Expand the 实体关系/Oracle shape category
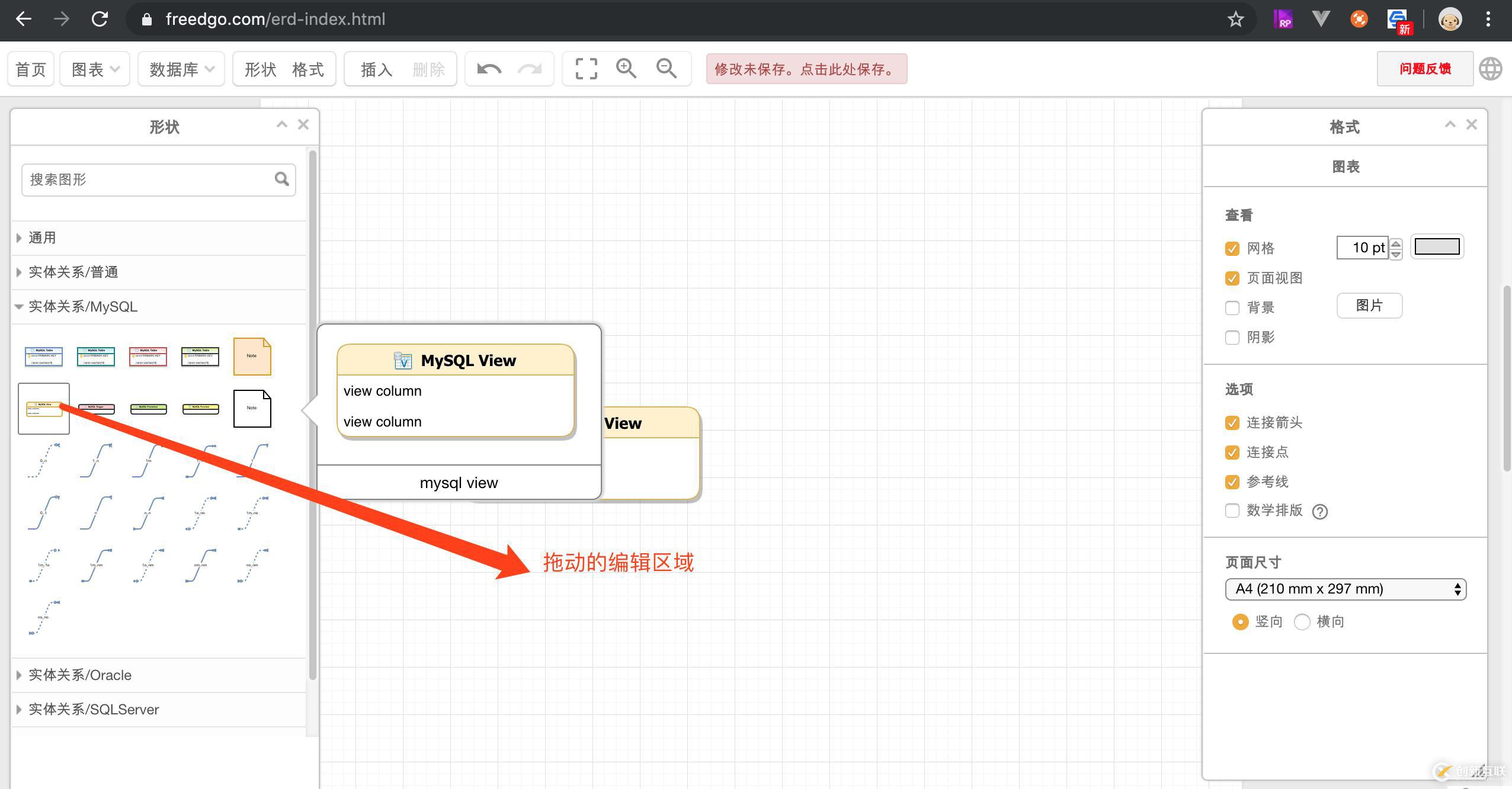The image size is (1512, 789). coord(80,675)
